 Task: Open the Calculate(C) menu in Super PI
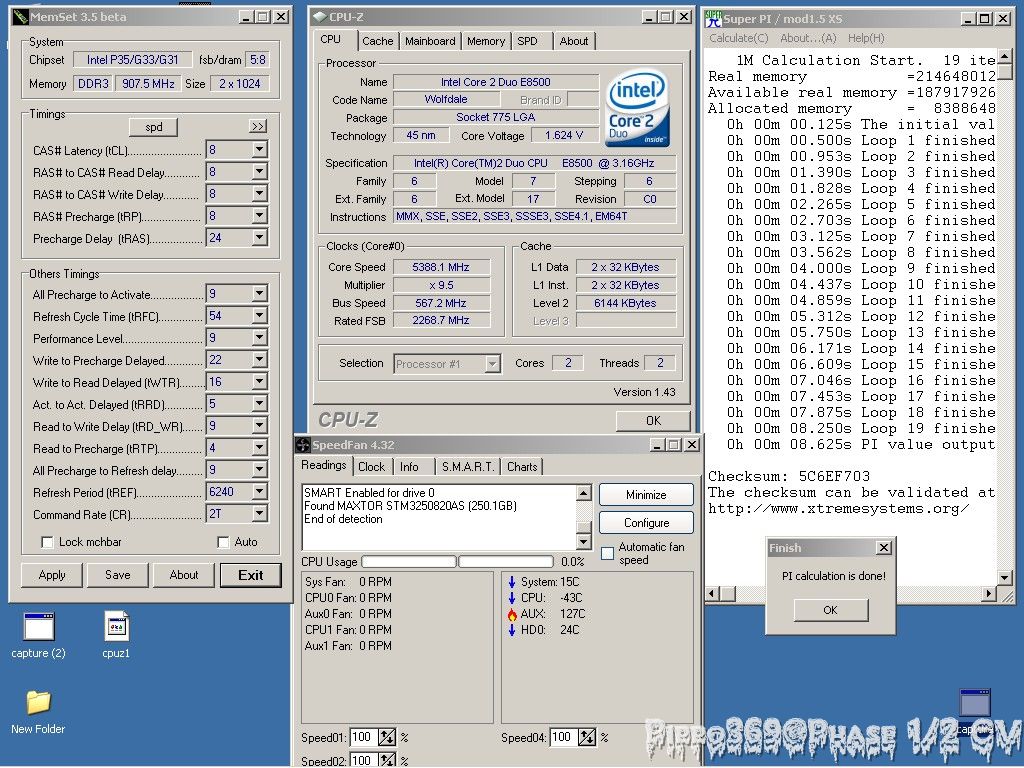pos(739,38)
